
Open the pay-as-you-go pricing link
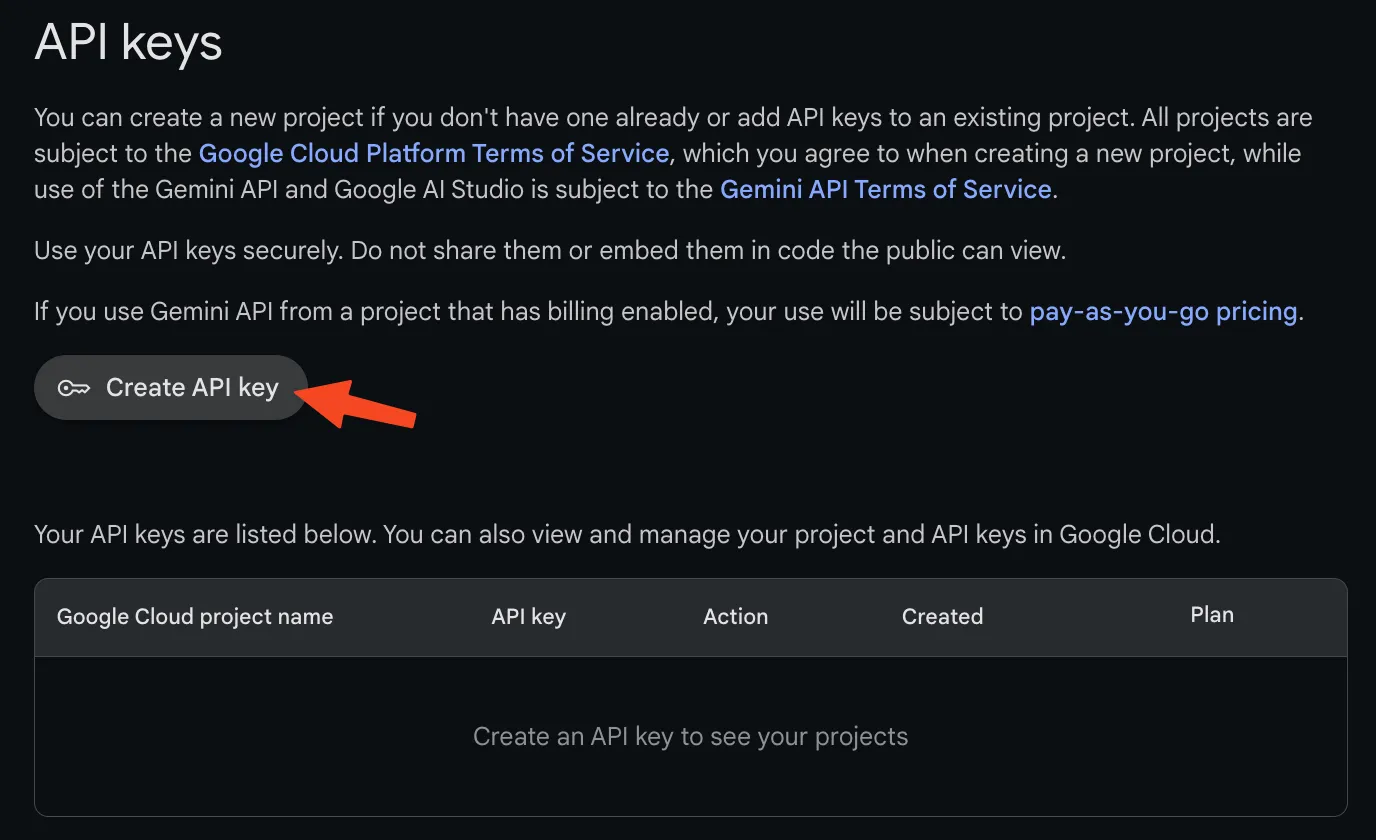(1164, 311)
